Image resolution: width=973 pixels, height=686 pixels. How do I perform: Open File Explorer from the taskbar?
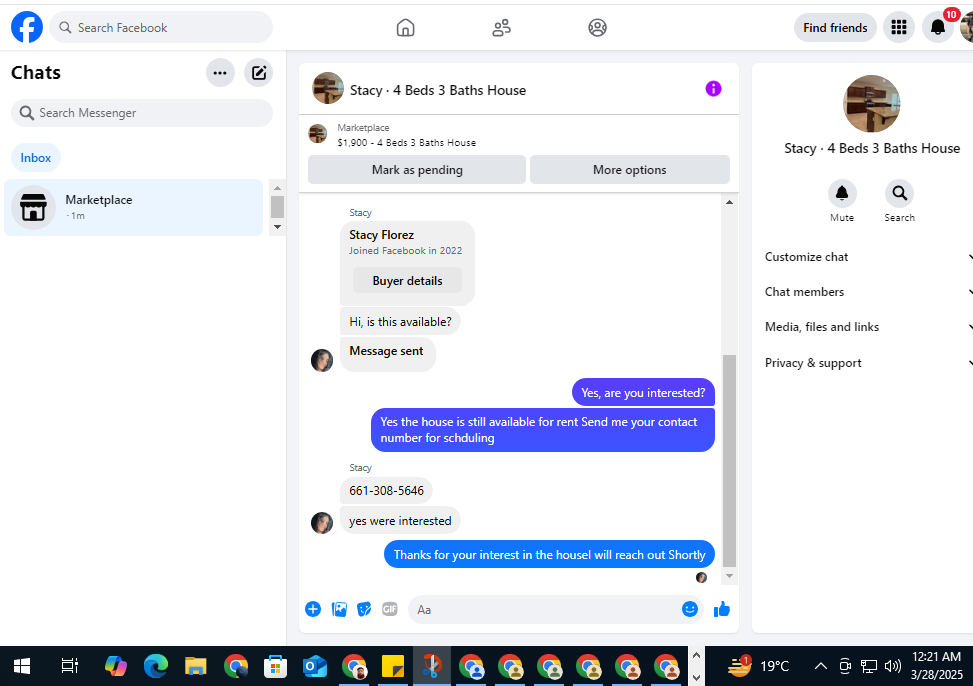point(195,666)
